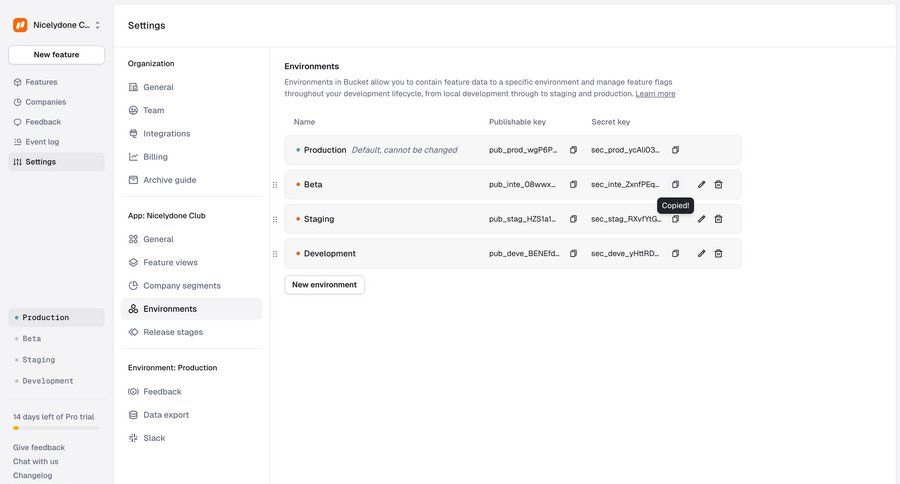Click the pub_stag_HZS1a1.. key text
This screenshot has width=900, height=484.
(522, 219)
